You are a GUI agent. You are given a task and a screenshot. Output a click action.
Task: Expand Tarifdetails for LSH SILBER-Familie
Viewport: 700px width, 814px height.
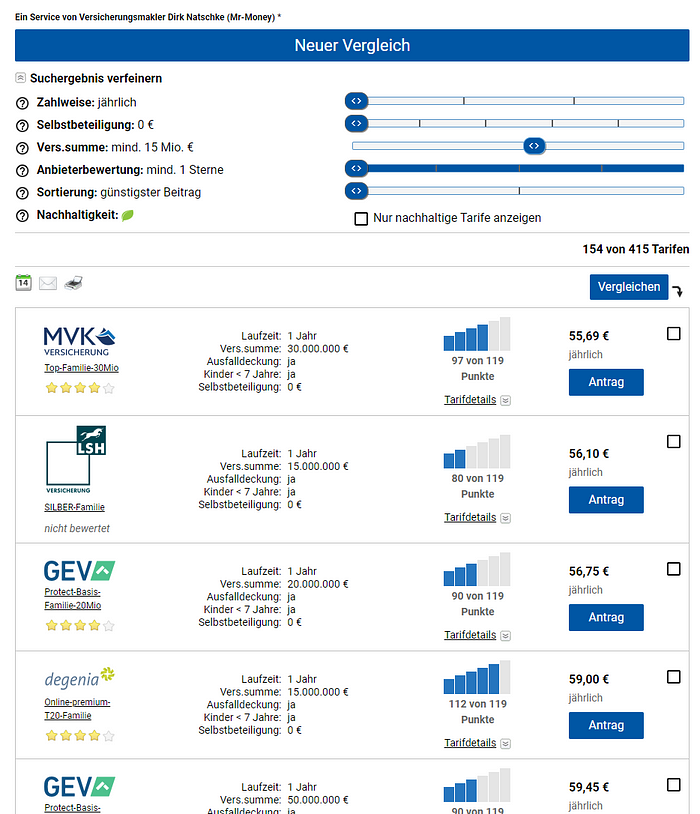(477, 518)
